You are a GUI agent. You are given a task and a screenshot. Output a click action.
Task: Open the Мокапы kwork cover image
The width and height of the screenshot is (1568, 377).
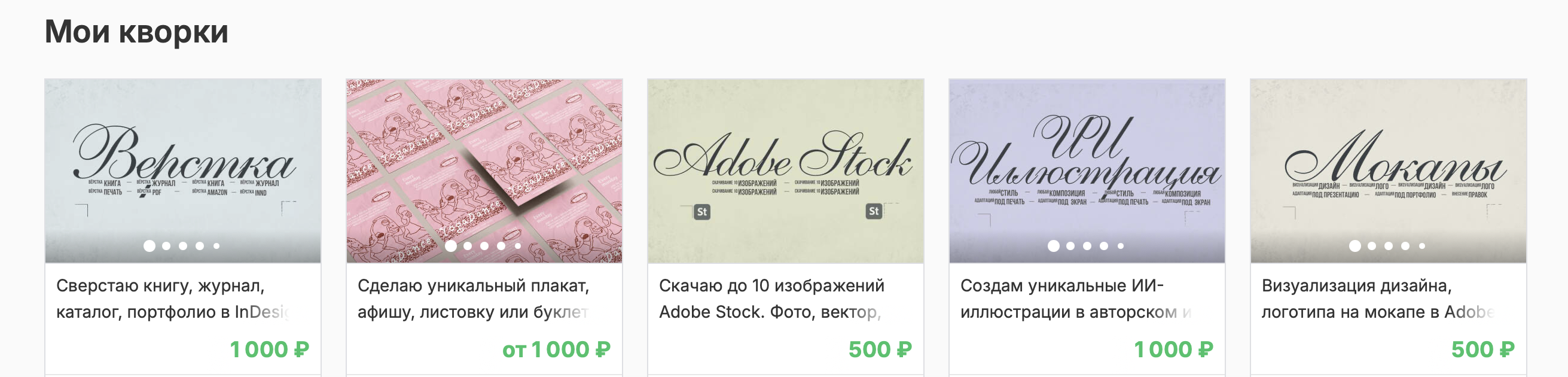click(1388, 171)
